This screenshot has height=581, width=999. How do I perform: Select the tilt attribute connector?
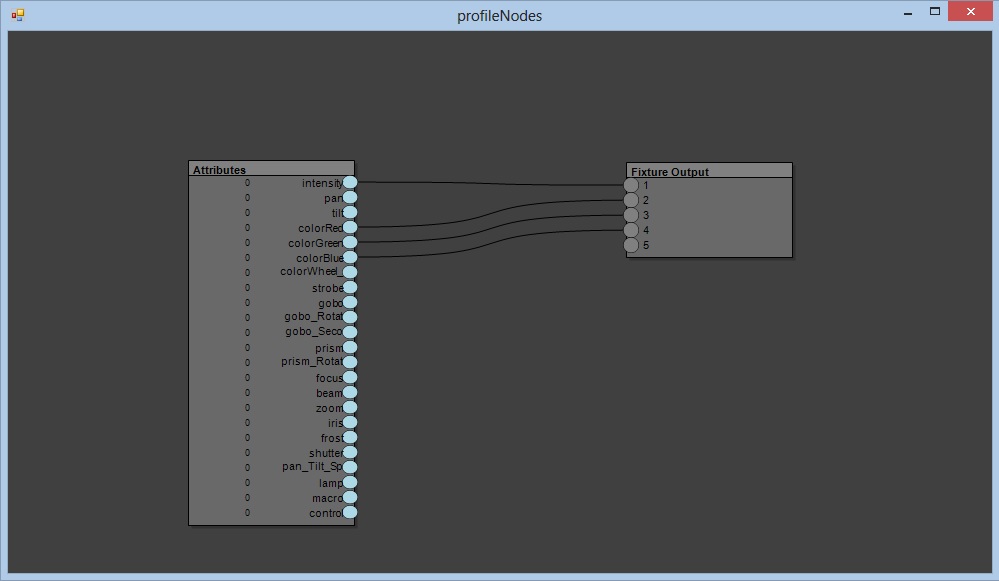point(350,213)
